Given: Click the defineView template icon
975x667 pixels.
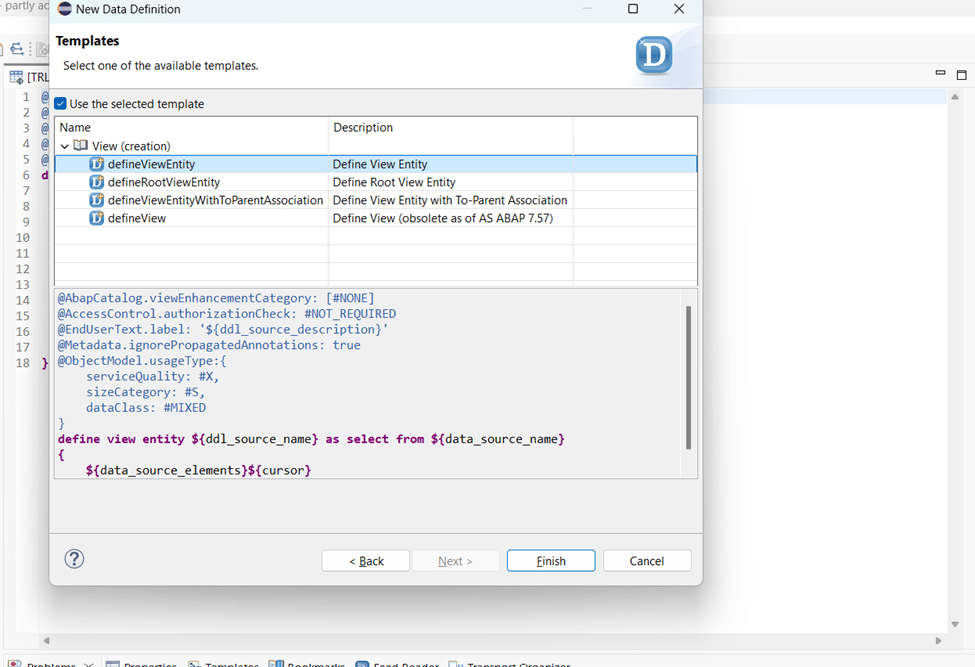Looking at the screenshot, I should coord(97,218).
